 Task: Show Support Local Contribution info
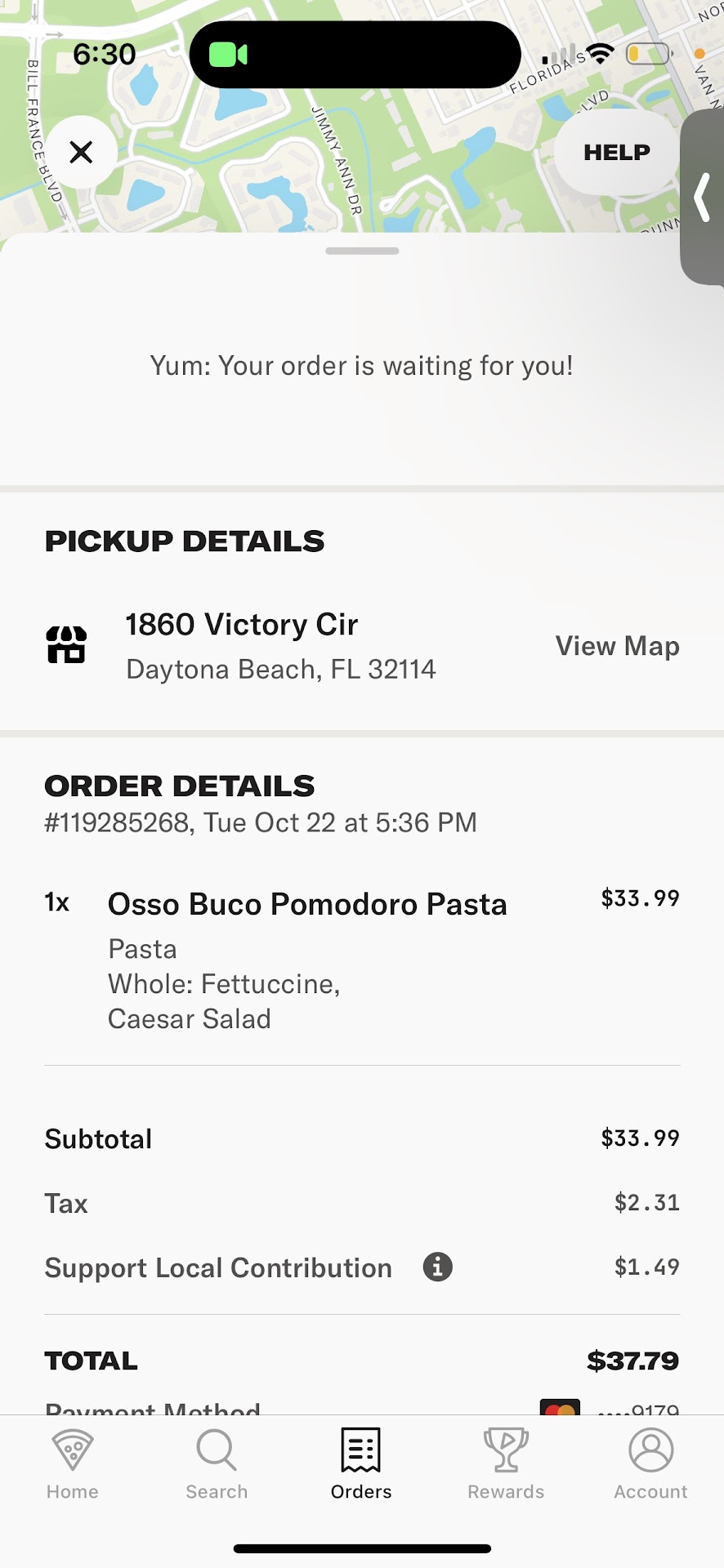tap(437, 1267)
